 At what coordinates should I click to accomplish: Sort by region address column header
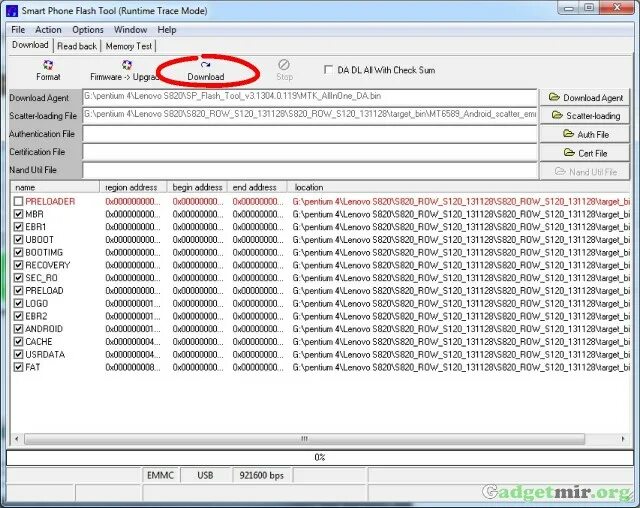pyautogui.click(x=133, y=187)
